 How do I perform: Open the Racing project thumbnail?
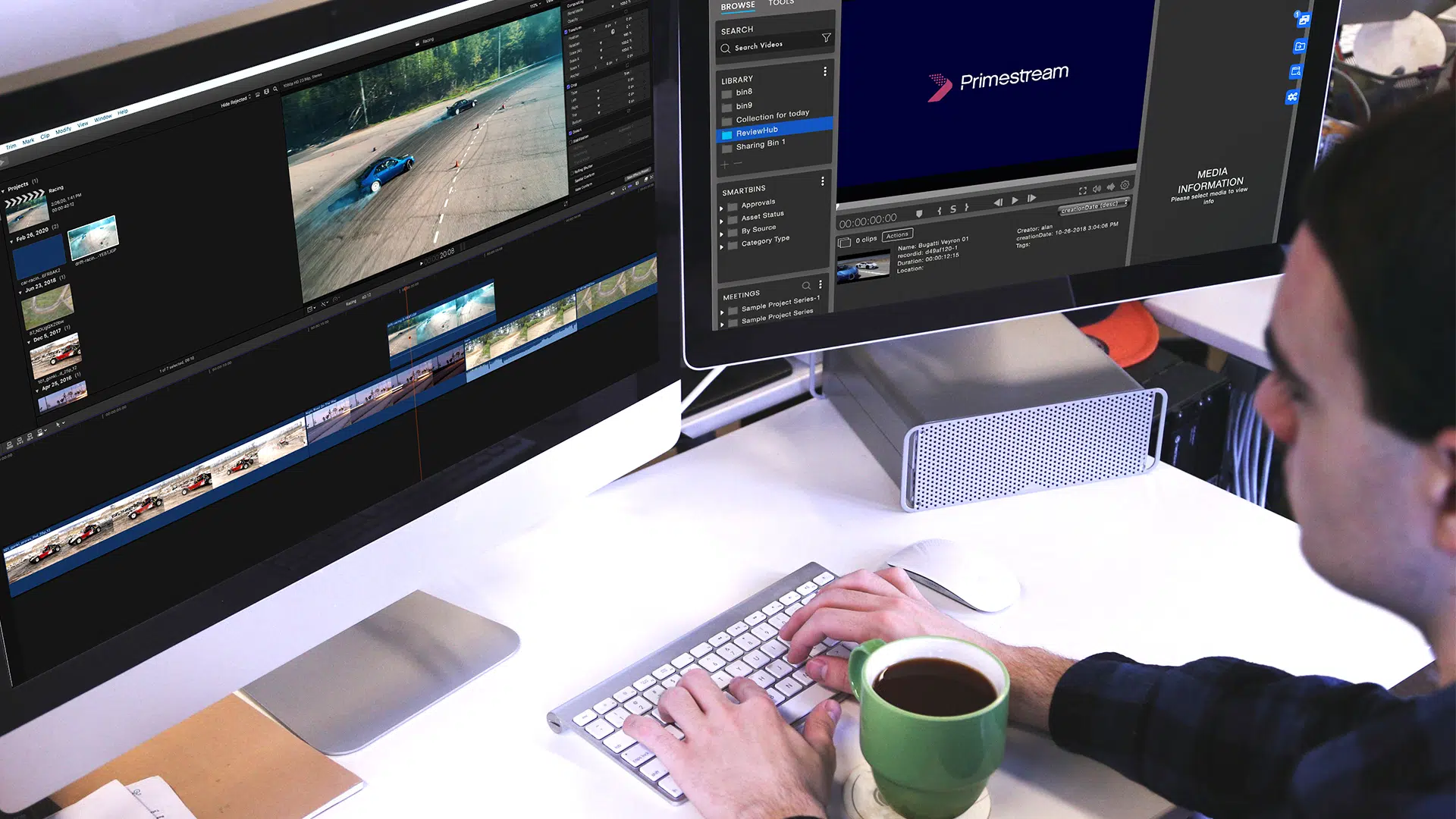[27, 211]
